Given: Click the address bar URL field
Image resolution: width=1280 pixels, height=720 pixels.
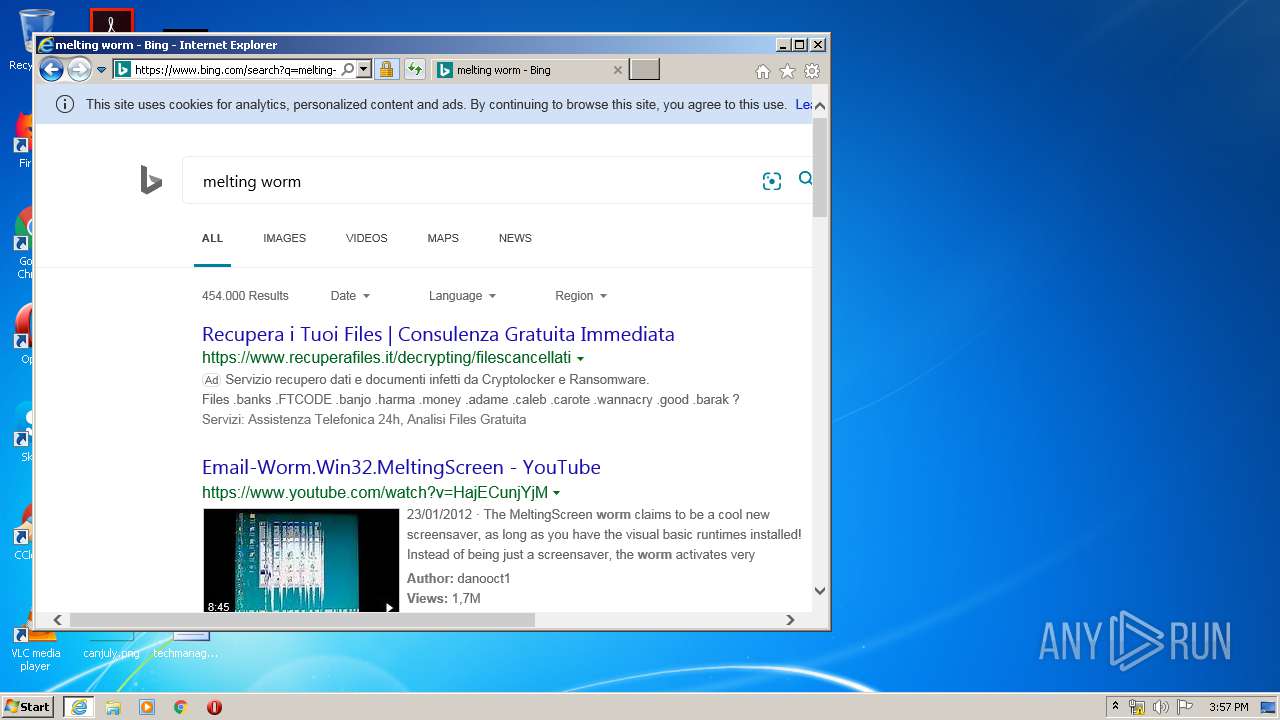Looking at the screenshot, I should tap(235, 70).
